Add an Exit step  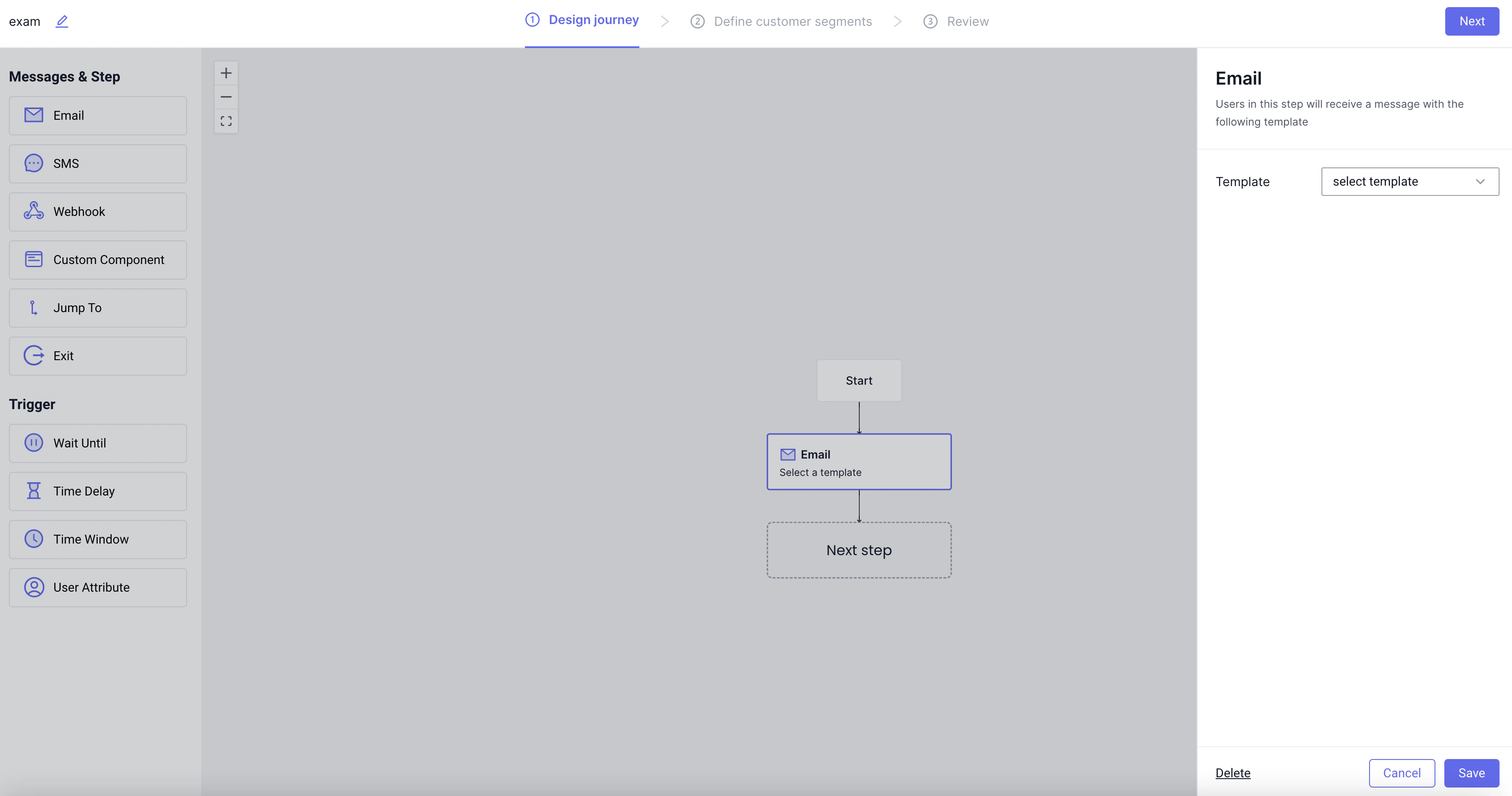(98, 356)
